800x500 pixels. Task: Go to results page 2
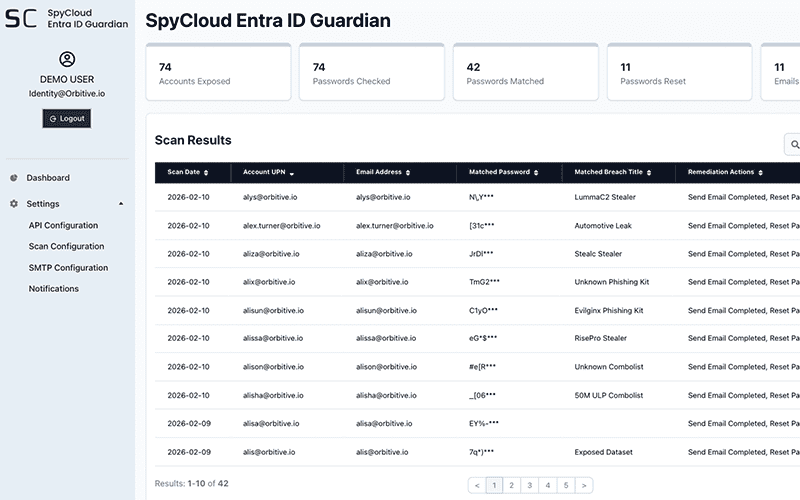(x=511, y=485)
